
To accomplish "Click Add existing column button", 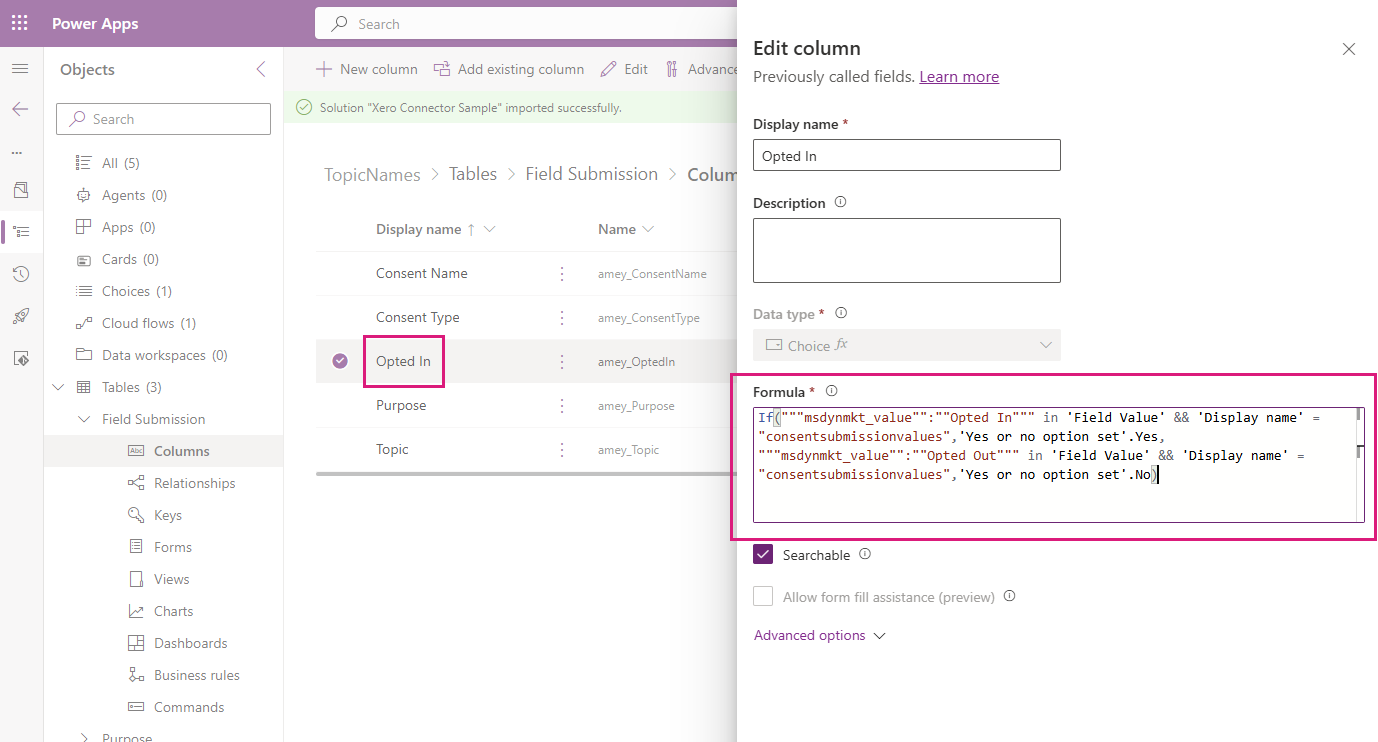I will [x=509, y=69].
